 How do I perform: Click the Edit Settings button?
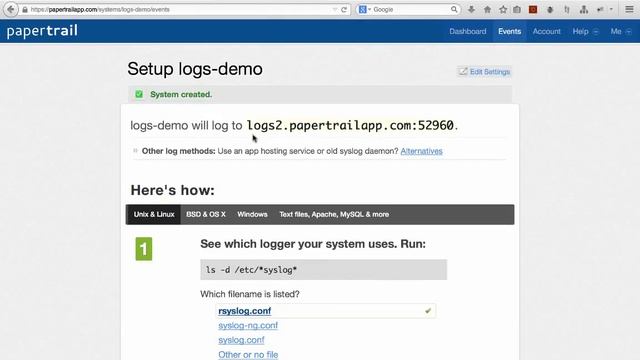(484, 72)
